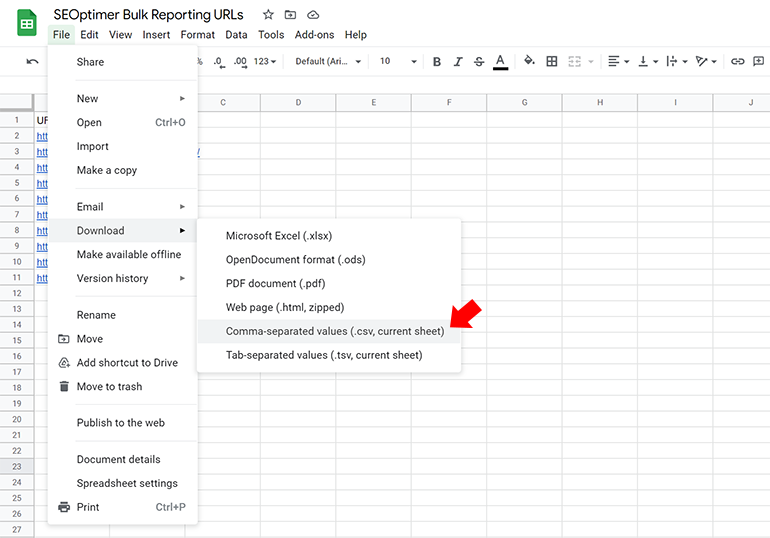Select PDF document (.pdf) option
Screen dimensions: 770x538
click(275, 284)
